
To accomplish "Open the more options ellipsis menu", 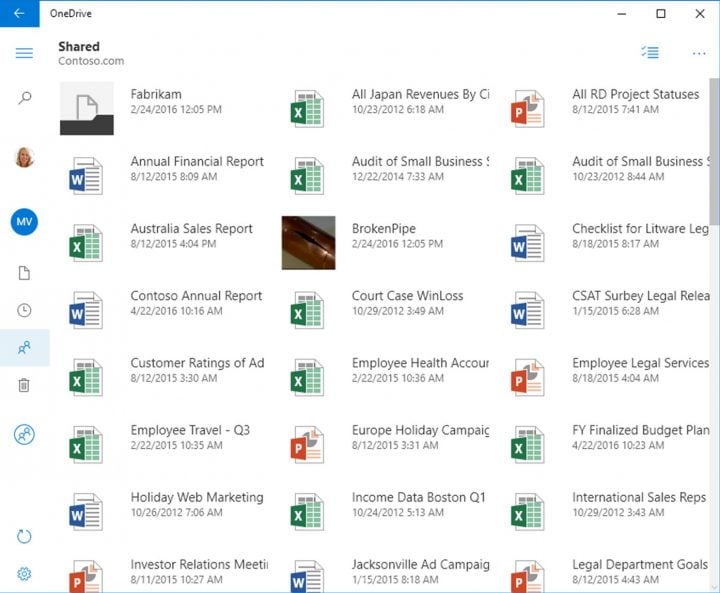I will point(699,54).
